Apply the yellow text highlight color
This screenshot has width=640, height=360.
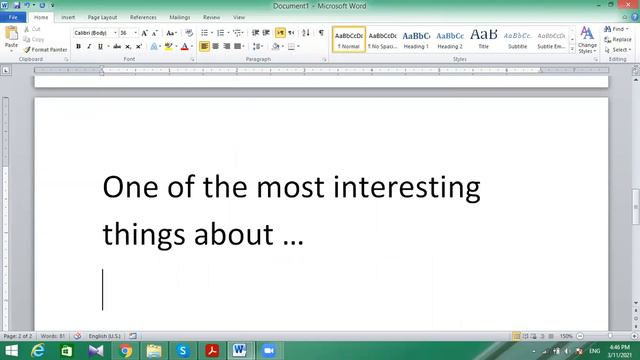(168, 47)
